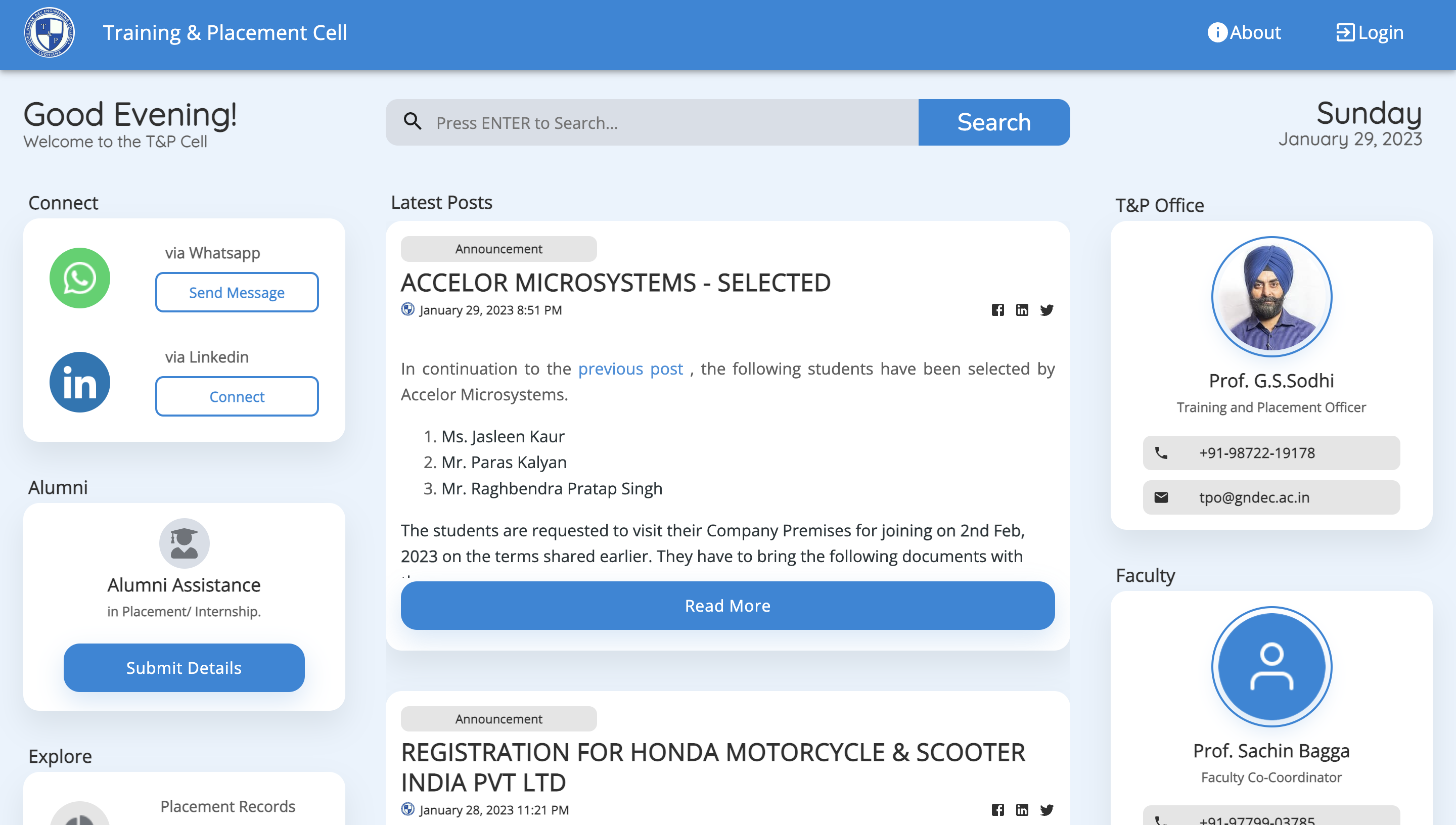Open the Honda Motorcycle registration post title

point(713,767)
